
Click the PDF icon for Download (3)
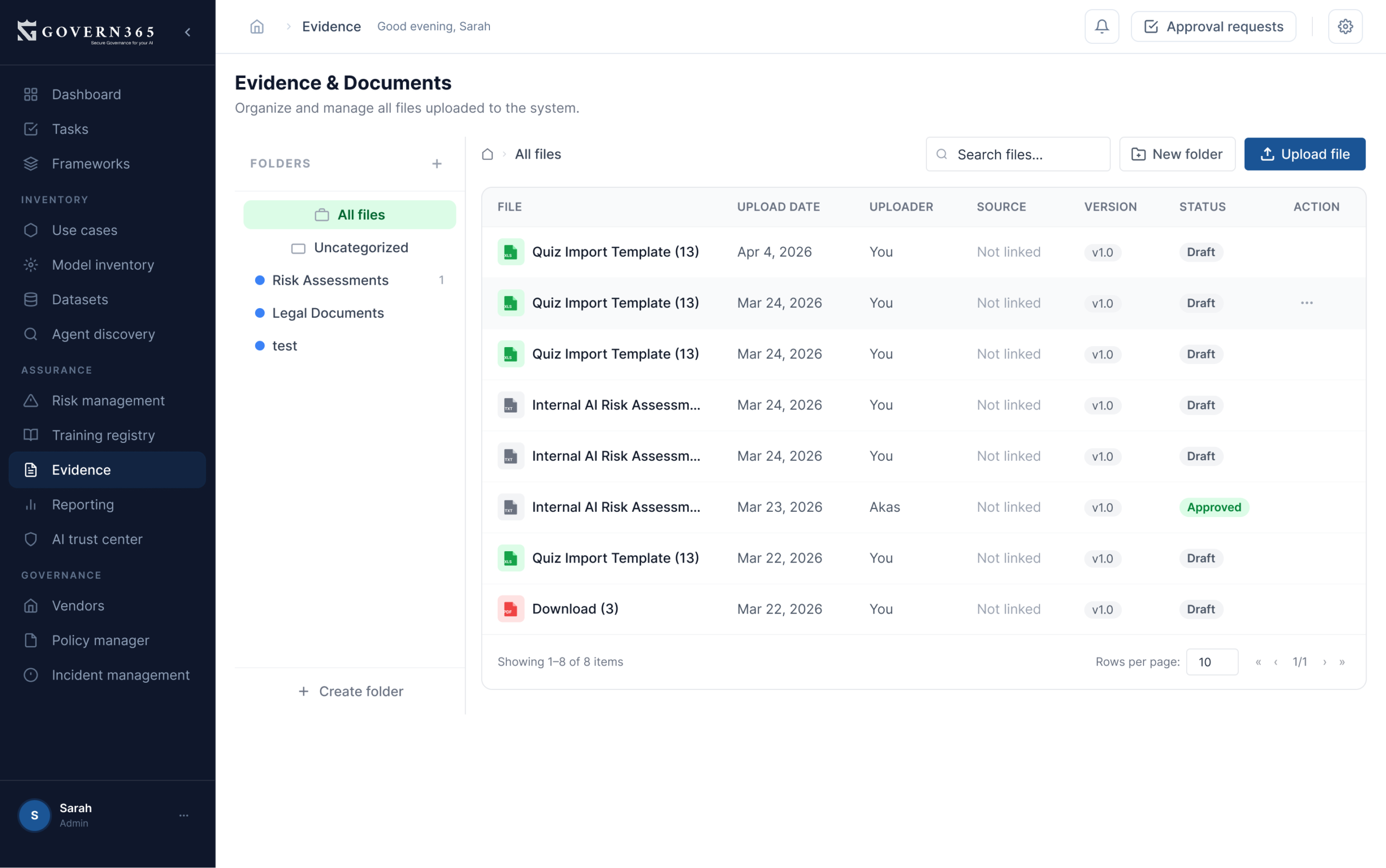coord(510,609)
